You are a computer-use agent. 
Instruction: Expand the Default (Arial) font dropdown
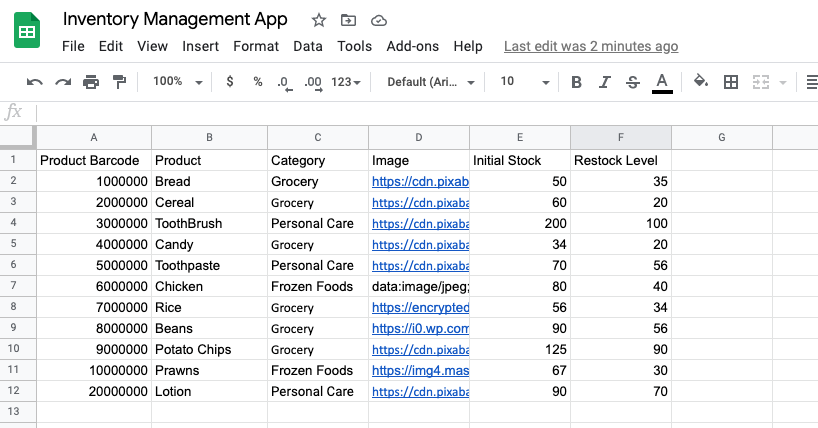pyautogui.click(x=431, y=82)
